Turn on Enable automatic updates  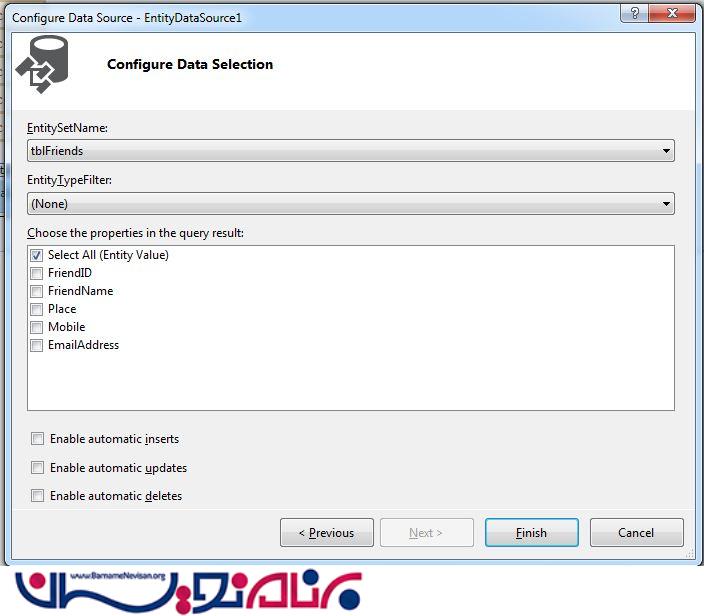click(x=38, y=468)
